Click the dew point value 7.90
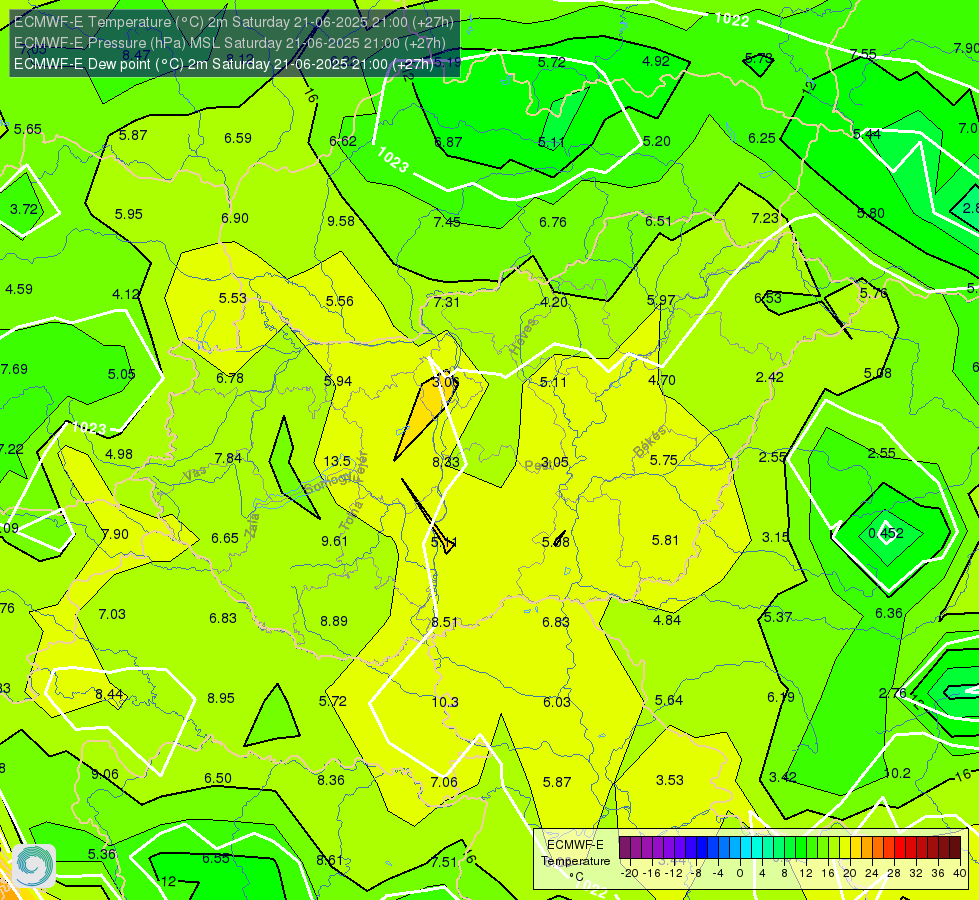Viewport: 979px width, 900px height. 115,535
